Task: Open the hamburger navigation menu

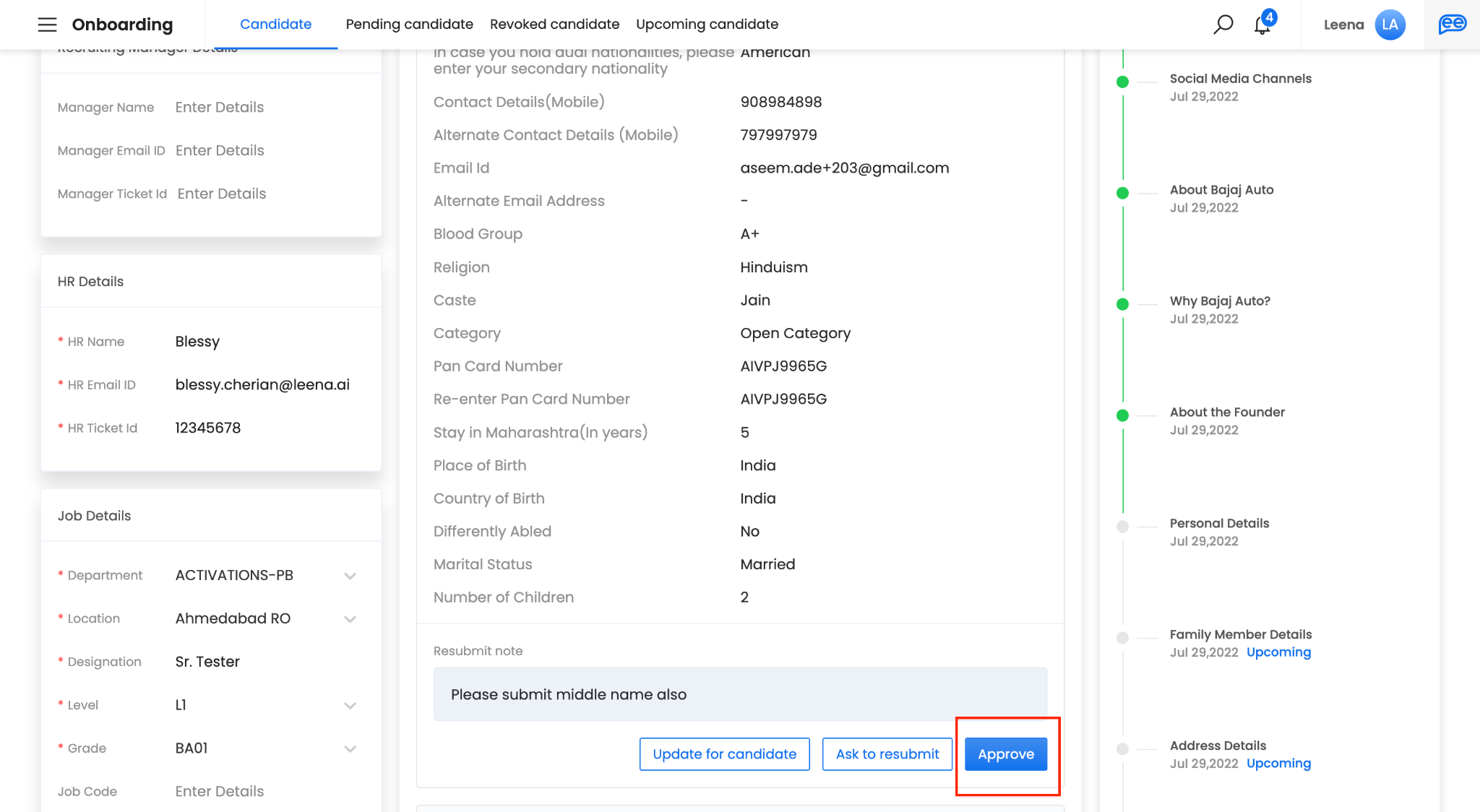Action: tap(47, 25)
